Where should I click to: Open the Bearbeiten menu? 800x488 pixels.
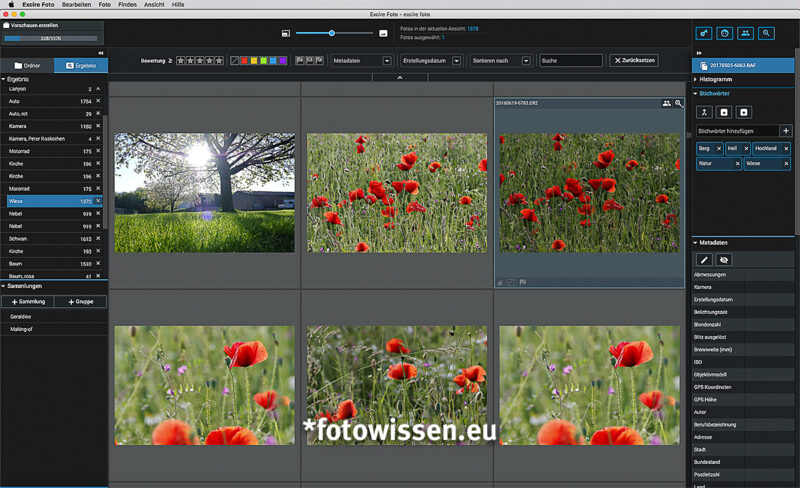[x=77, y=5]
